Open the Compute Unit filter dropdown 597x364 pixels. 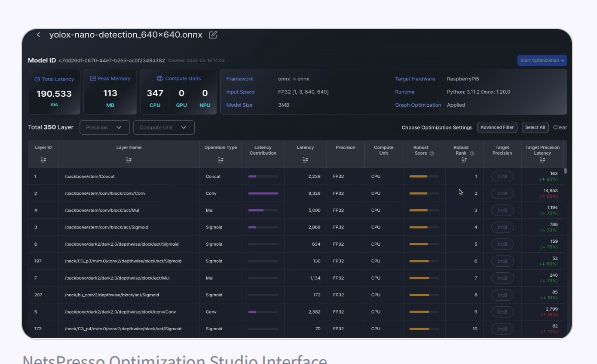tap(164, 128)
